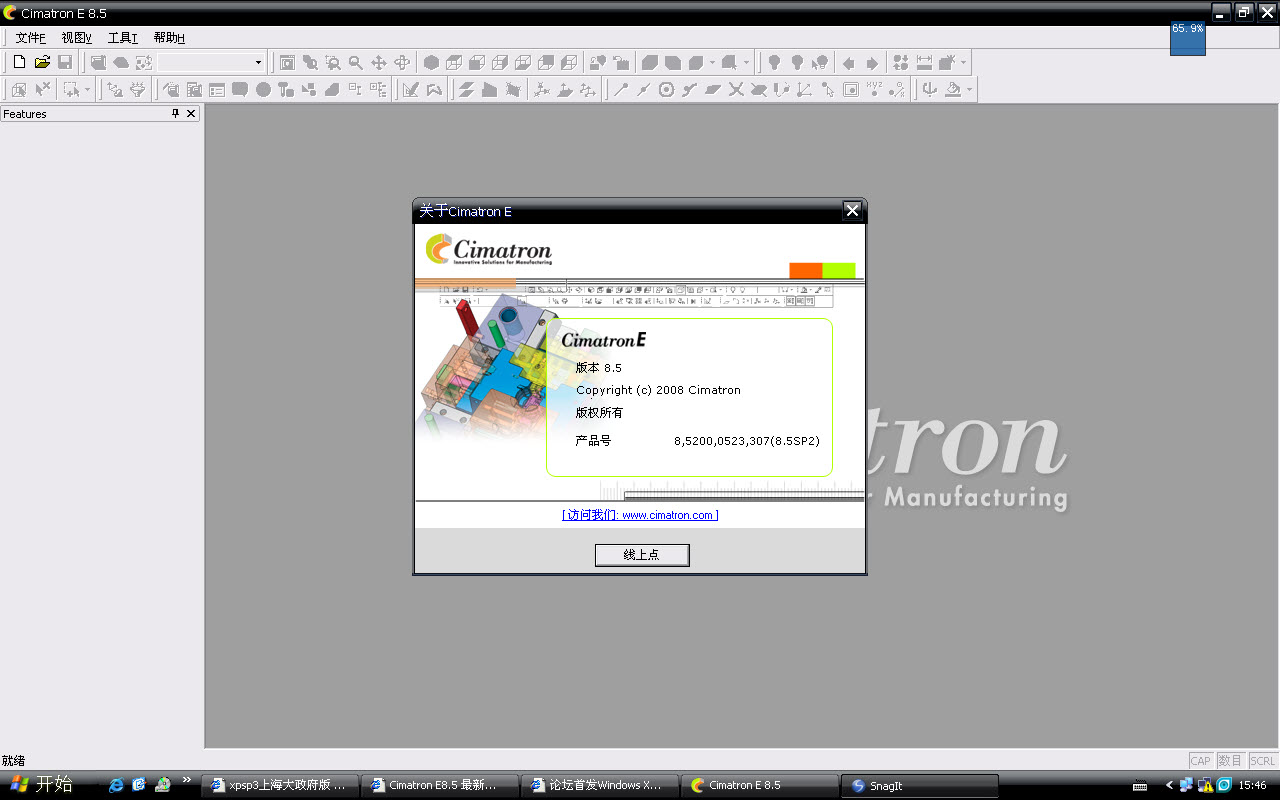
Task: Click the crossed-lines intersection icon
Action: (736, 89)
